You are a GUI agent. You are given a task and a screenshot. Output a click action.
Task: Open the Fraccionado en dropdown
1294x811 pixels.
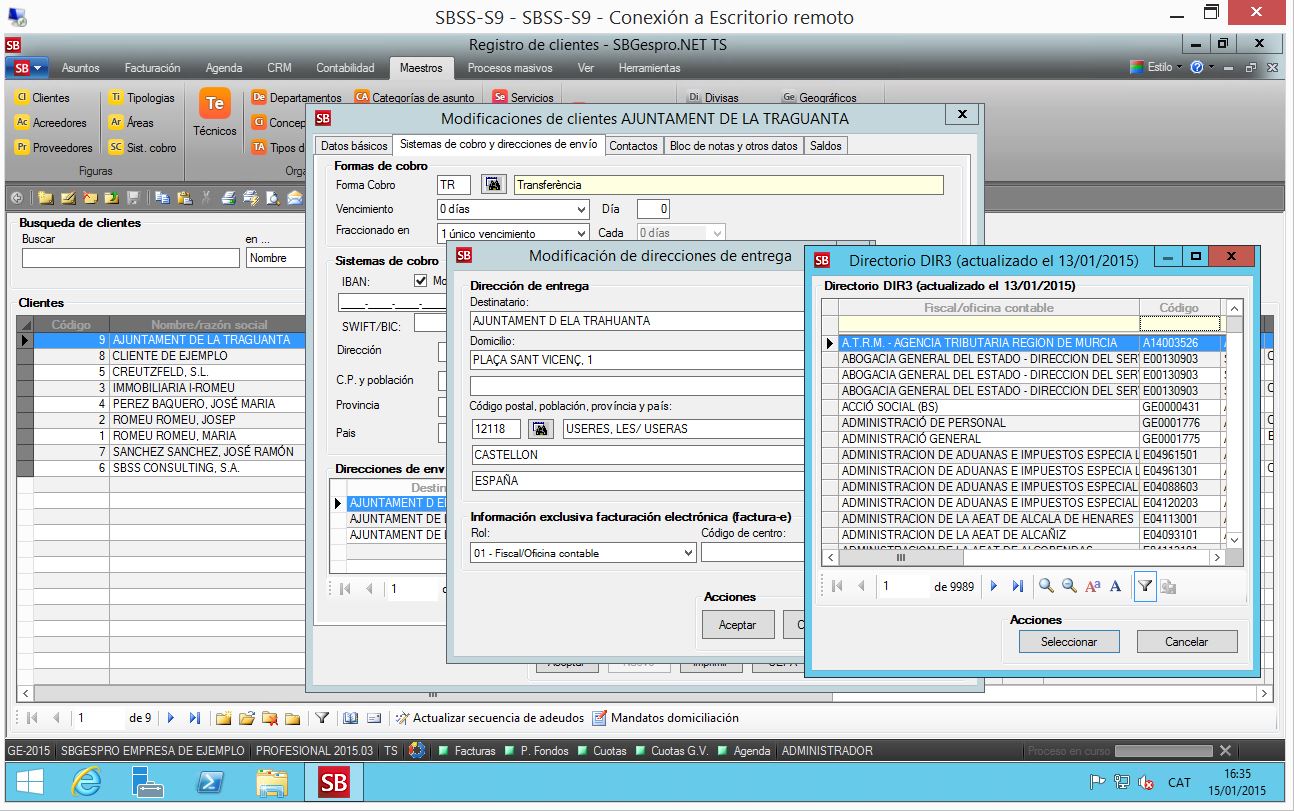tap(582, 234)
